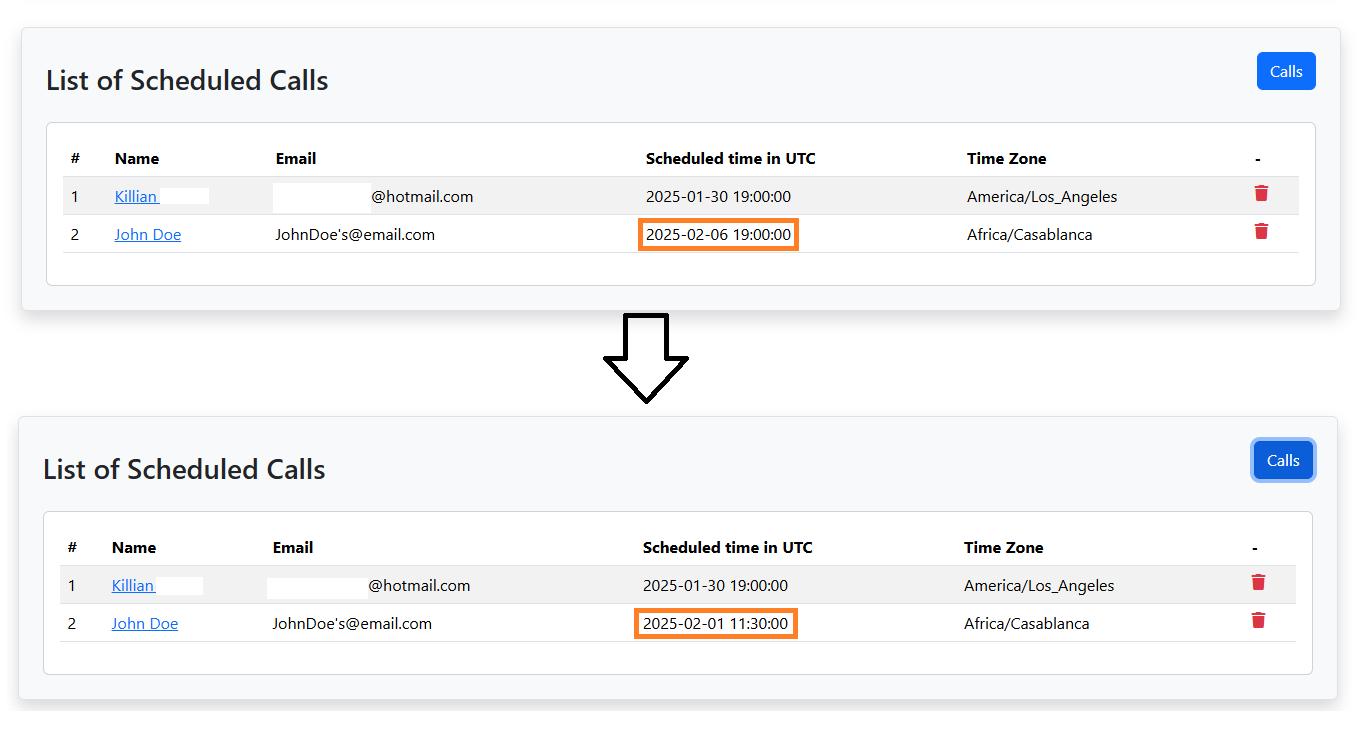Viewport: 1365px width, 742px height.
Task: Click the top table's Email column header
Action: (296, 159)
